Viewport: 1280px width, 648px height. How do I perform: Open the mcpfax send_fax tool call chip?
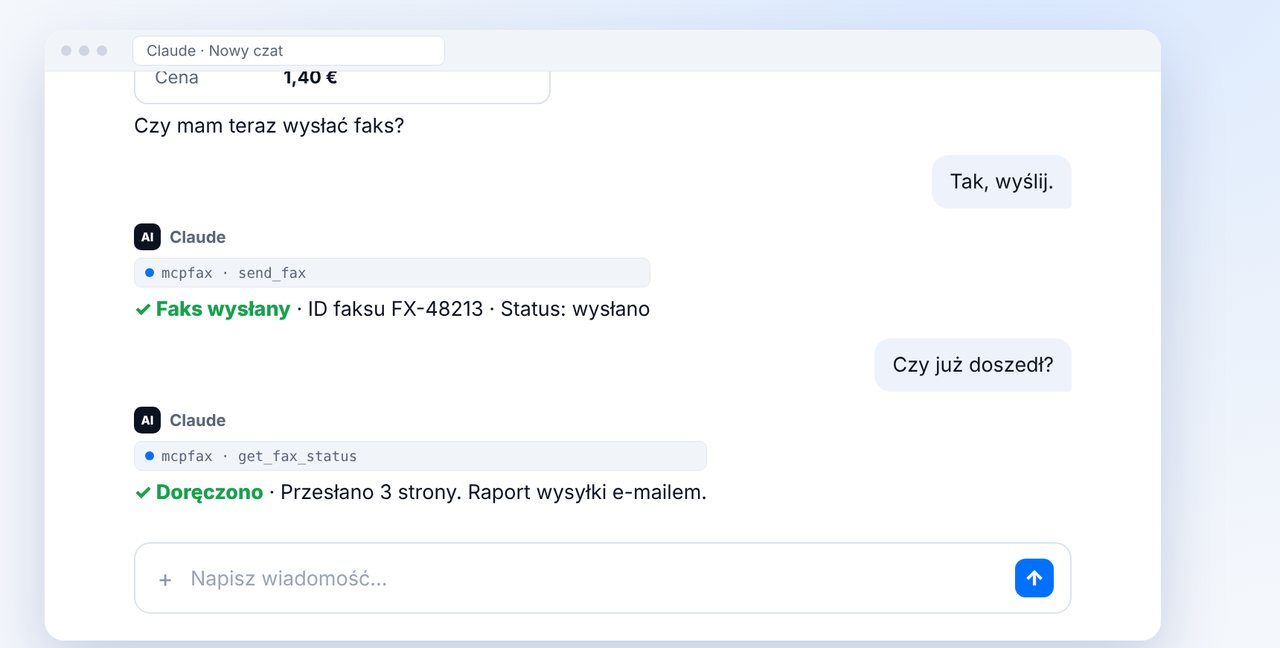(392, 273)
